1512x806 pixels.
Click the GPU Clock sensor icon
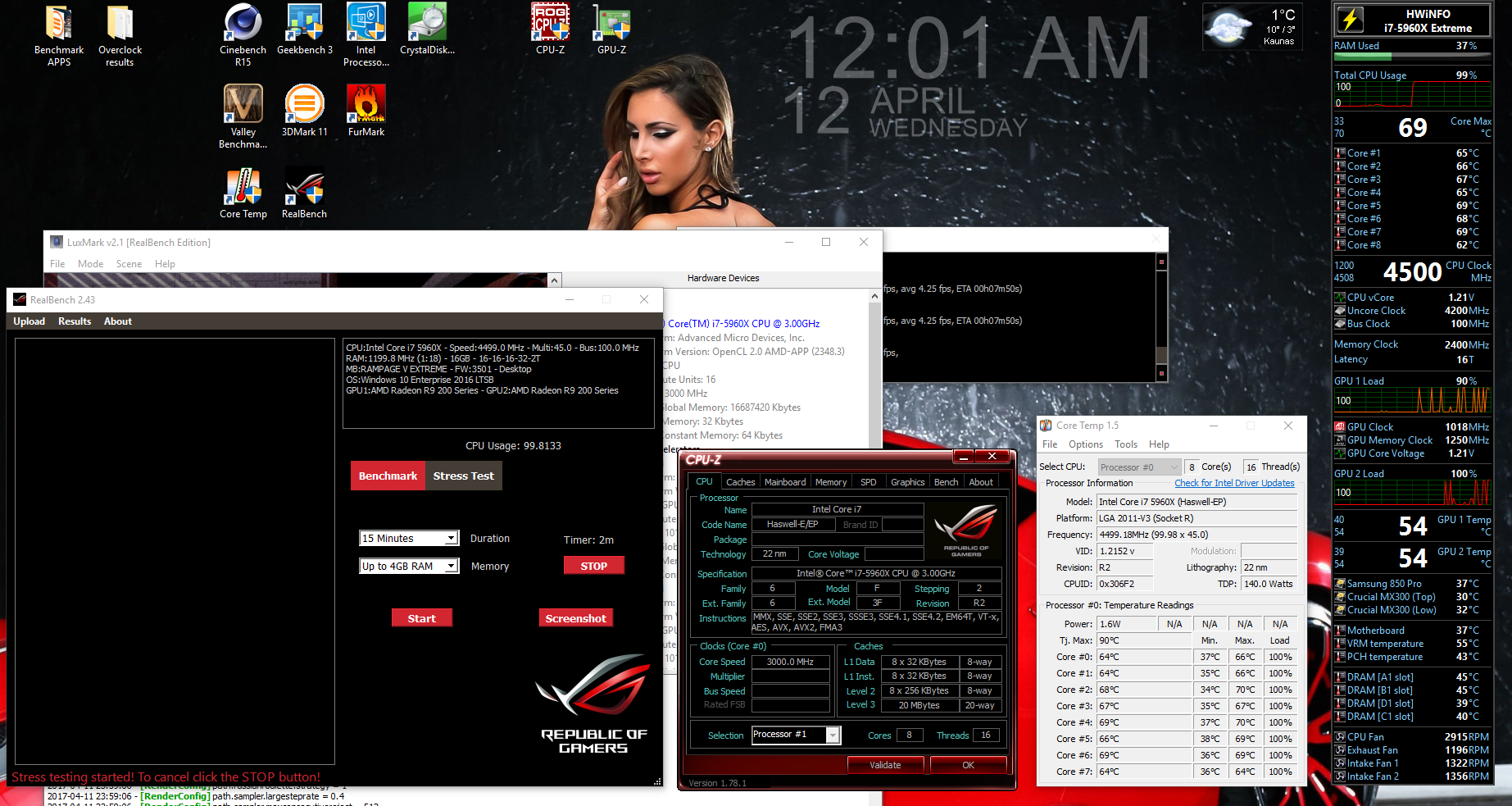1340,427
